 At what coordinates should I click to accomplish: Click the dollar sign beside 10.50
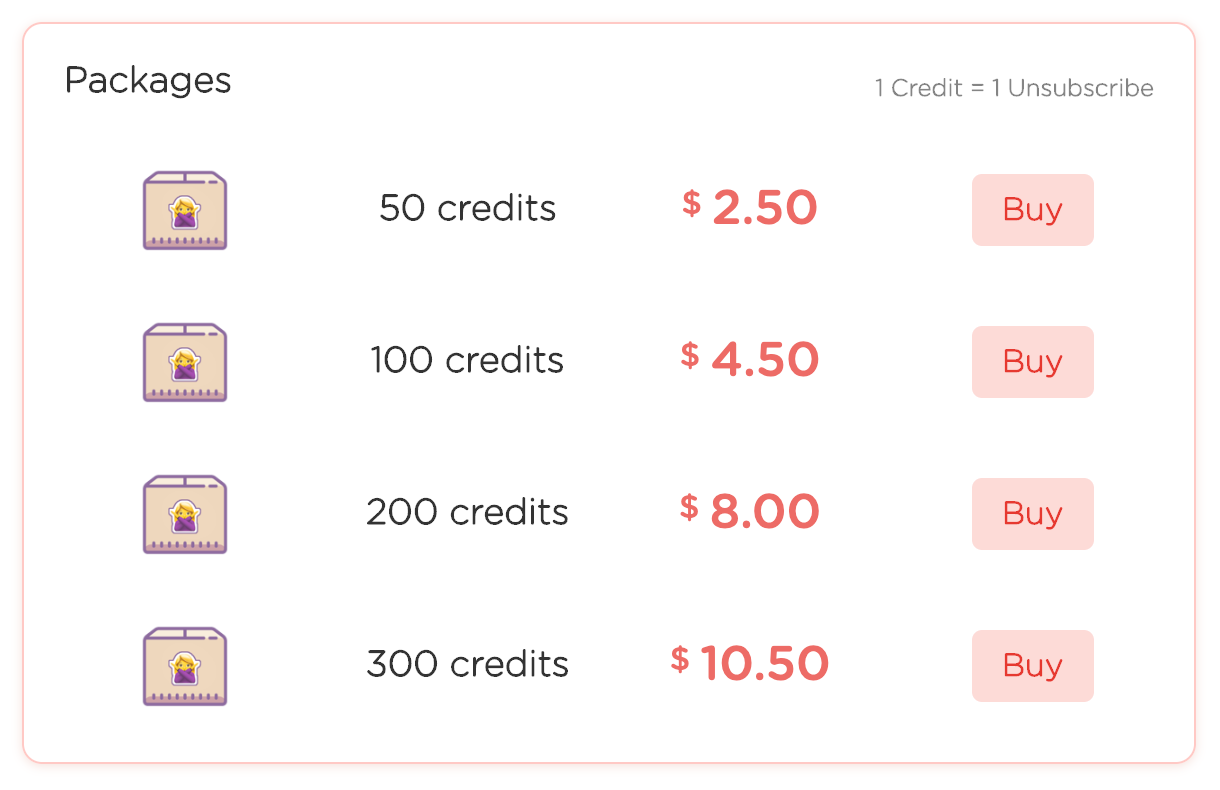(x=680, y=659)
